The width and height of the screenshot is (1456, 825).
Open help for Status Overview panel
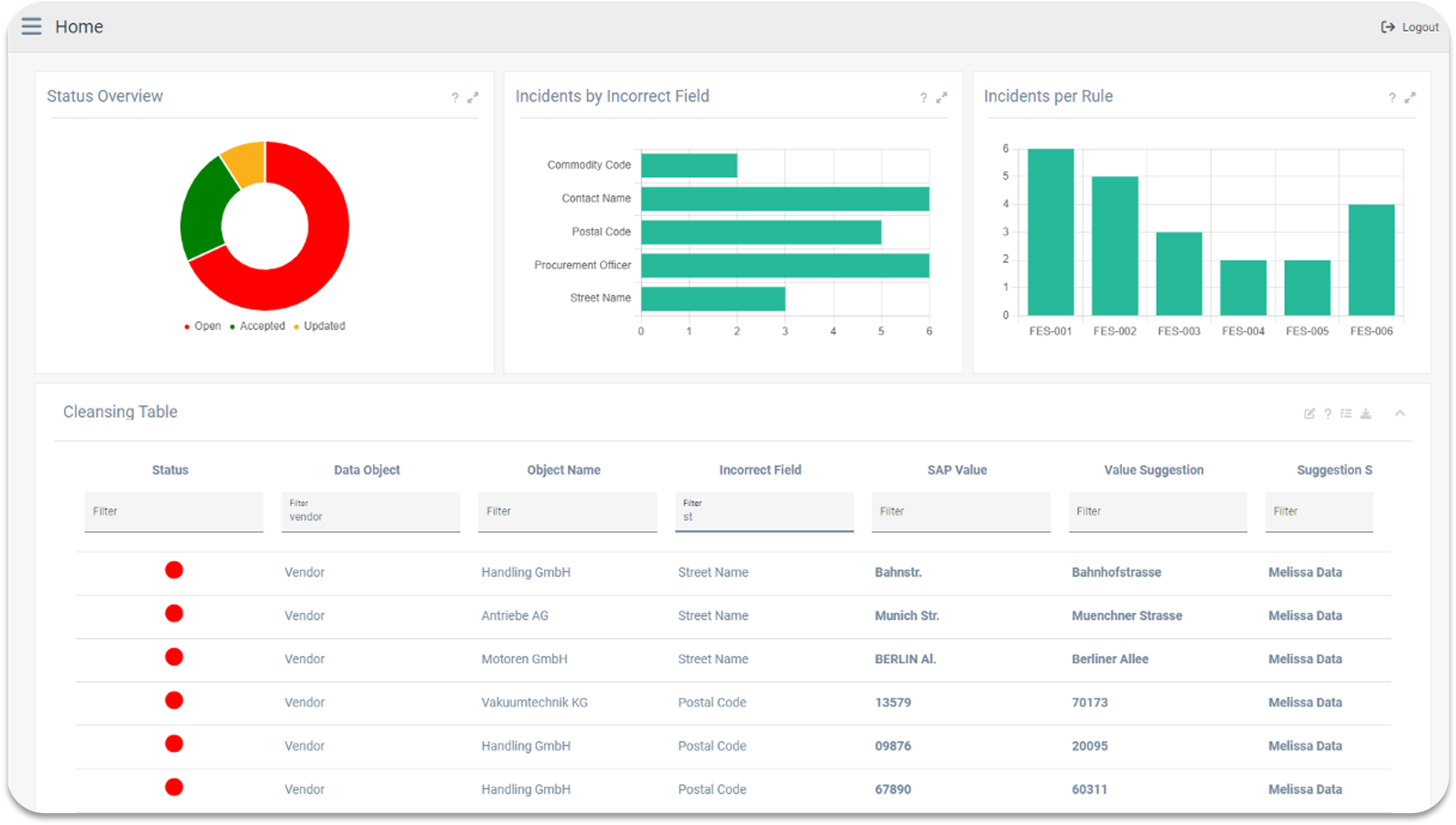[454, 98]
